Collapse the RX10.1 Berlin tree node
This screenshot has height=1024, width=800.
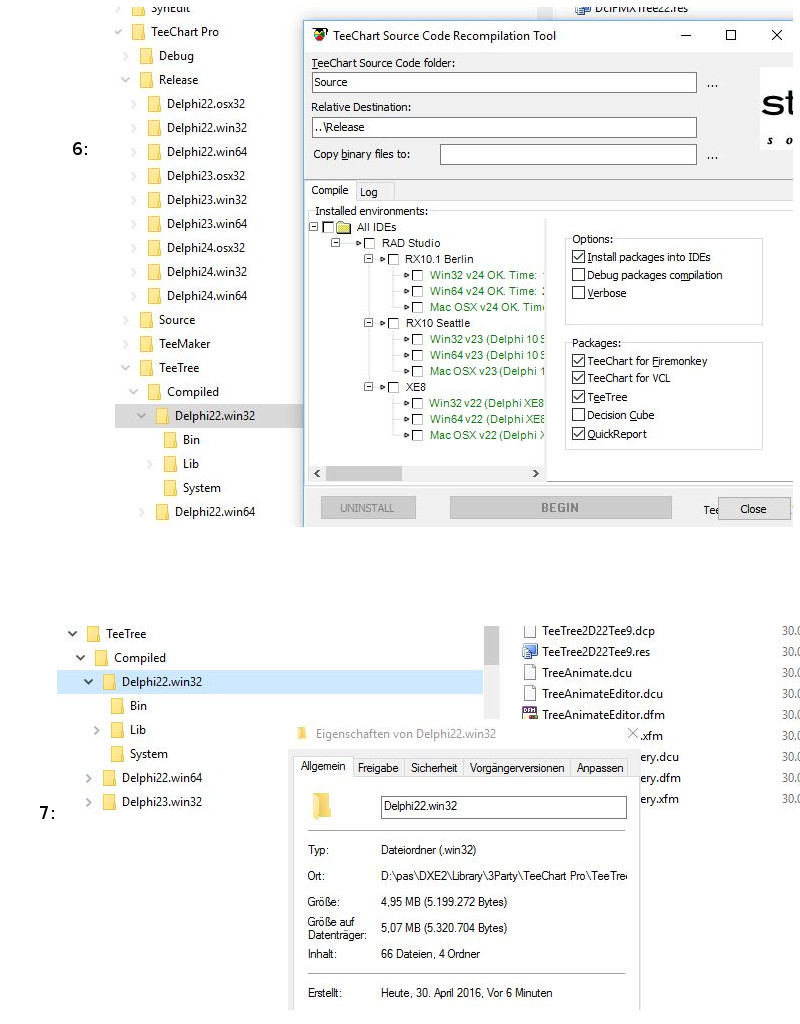[x=368, y=259]
